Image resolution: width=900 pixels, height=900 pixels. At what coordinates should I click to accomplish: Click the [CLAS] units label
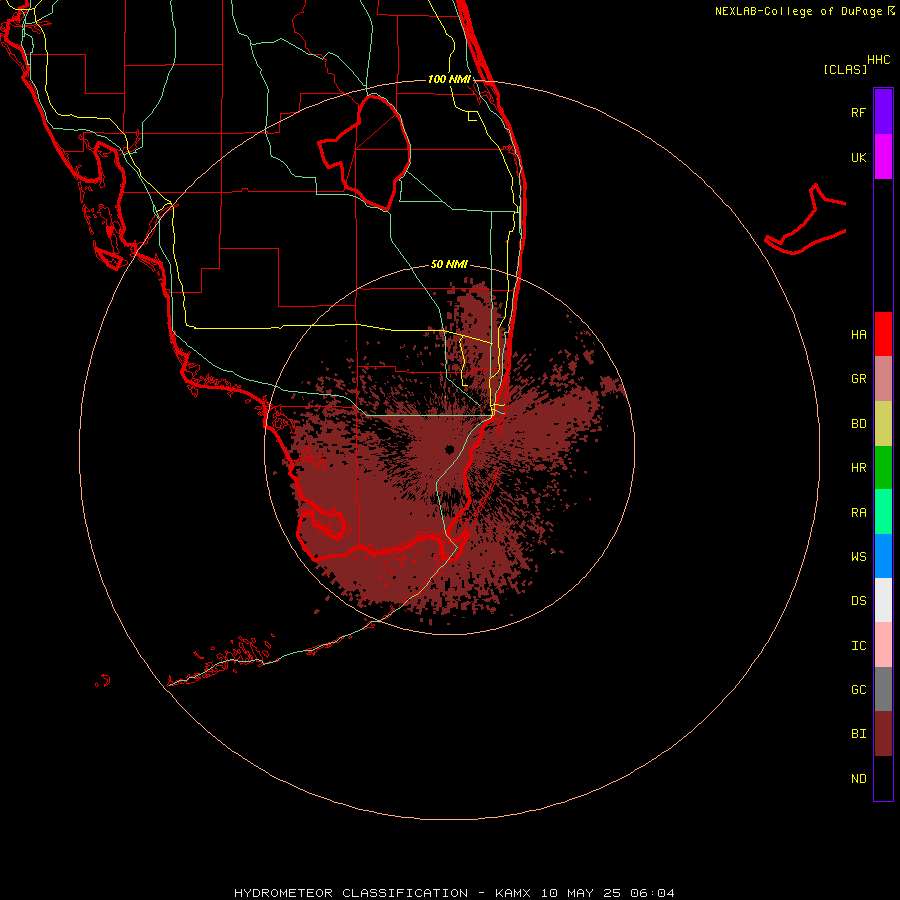coord(845,69)
